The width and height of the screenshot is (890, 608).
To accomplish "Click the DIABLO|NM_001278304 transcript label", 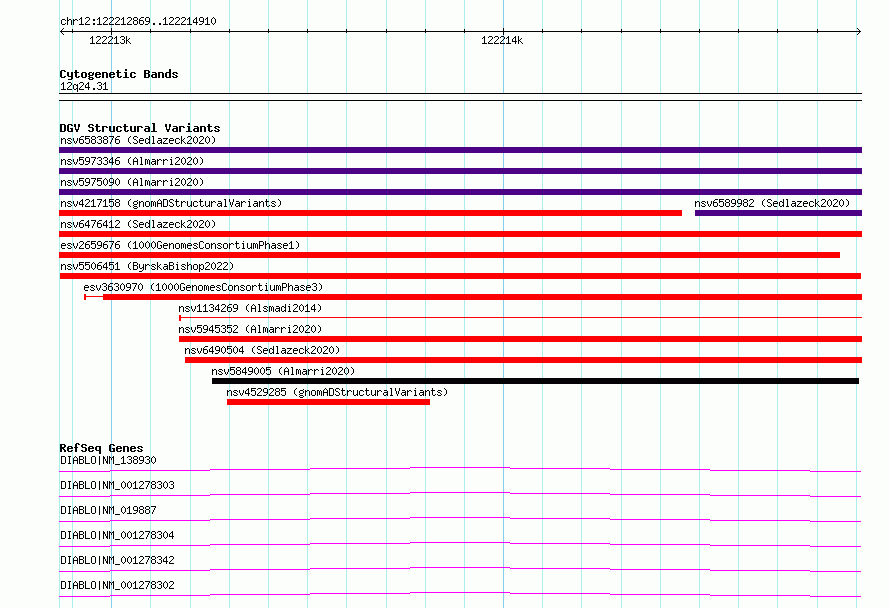I will pos(117,535).
